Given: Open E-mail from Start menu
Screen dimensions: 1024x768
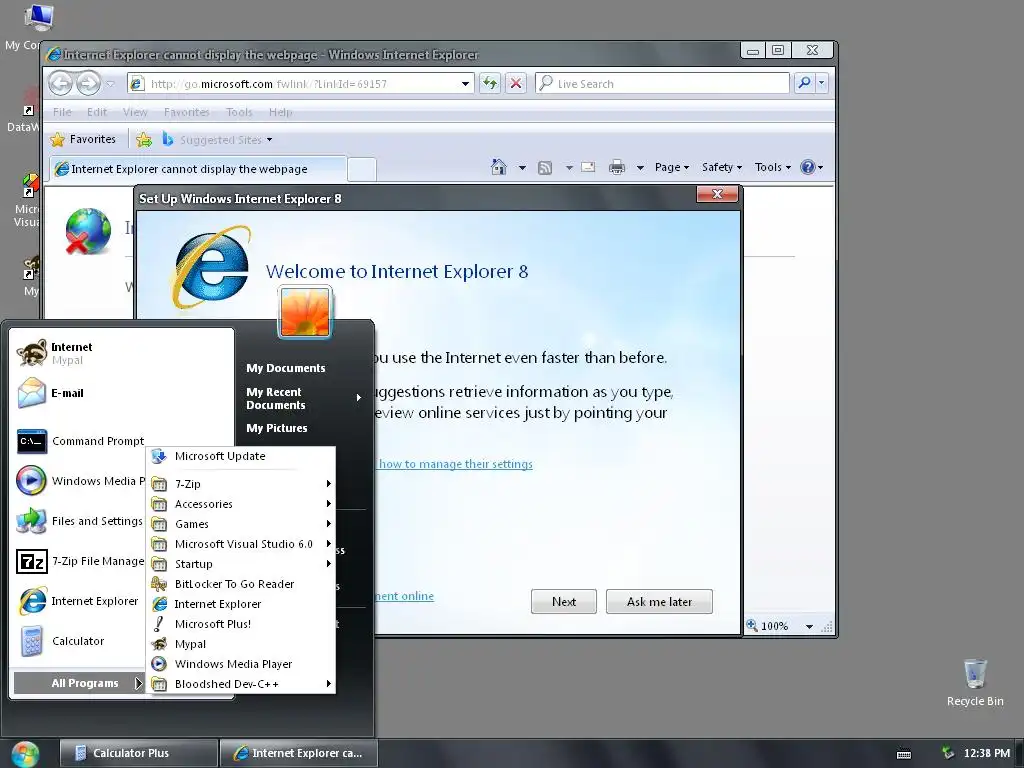Looking at the screenshot, I should tap(121, 393).
